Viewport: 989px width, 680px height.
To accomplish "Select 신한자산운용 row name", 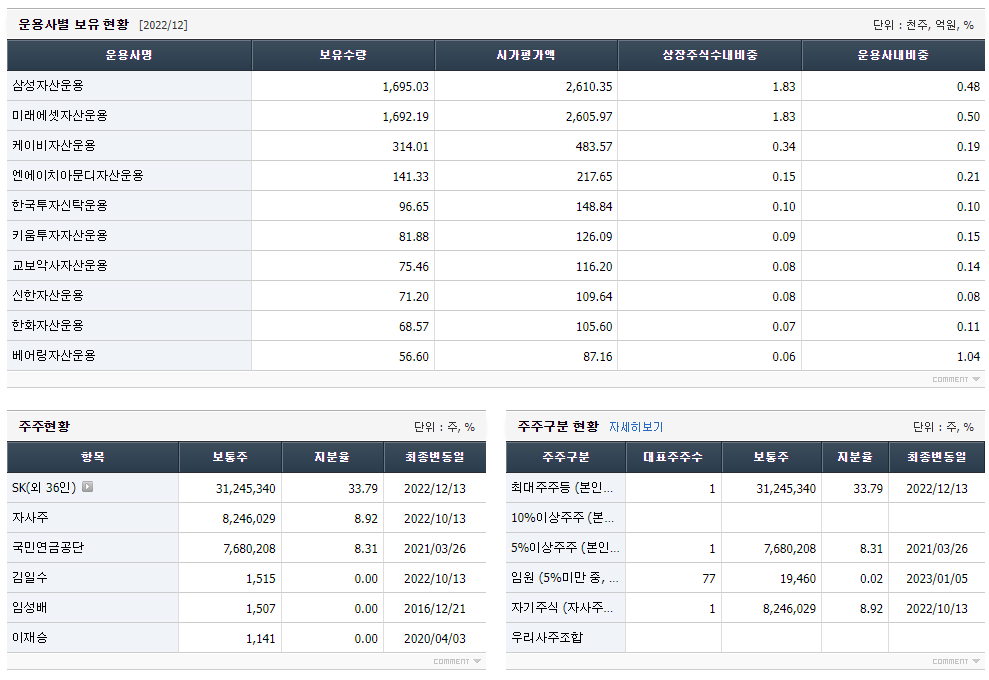I will [x=48, y=296].
